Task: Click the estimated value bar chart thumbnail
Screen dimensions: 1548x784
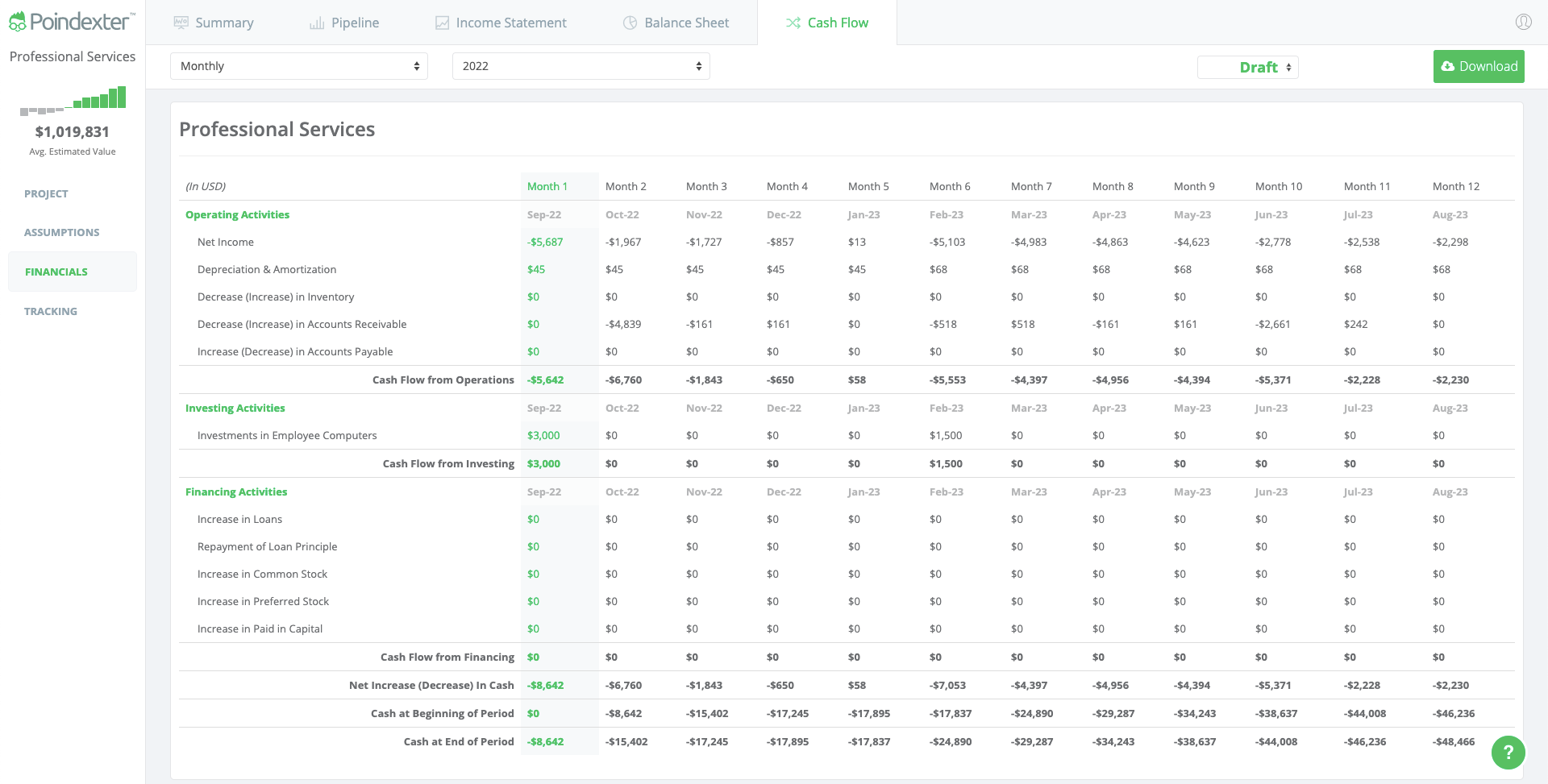Action: 73,99
